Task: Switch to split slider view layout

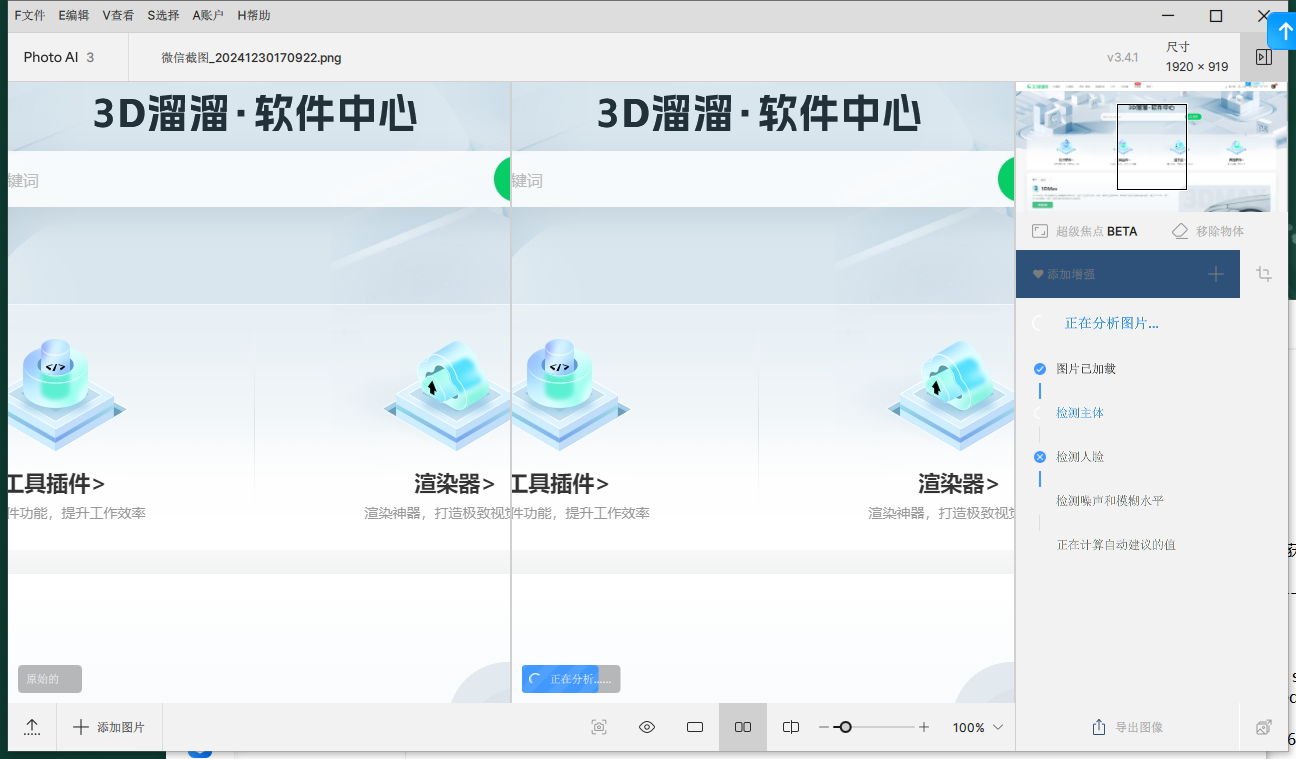Action: coord(791,727)
